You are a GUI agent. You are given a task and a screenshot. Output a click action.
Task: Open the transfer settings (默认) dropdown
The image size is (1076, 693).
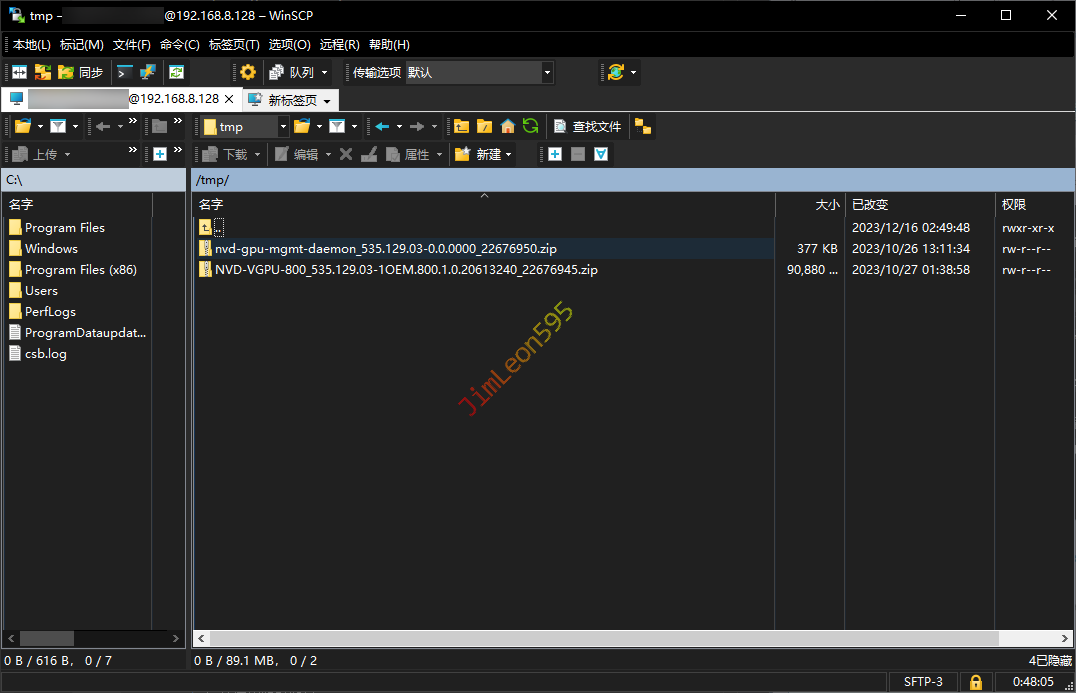[547, 72]
